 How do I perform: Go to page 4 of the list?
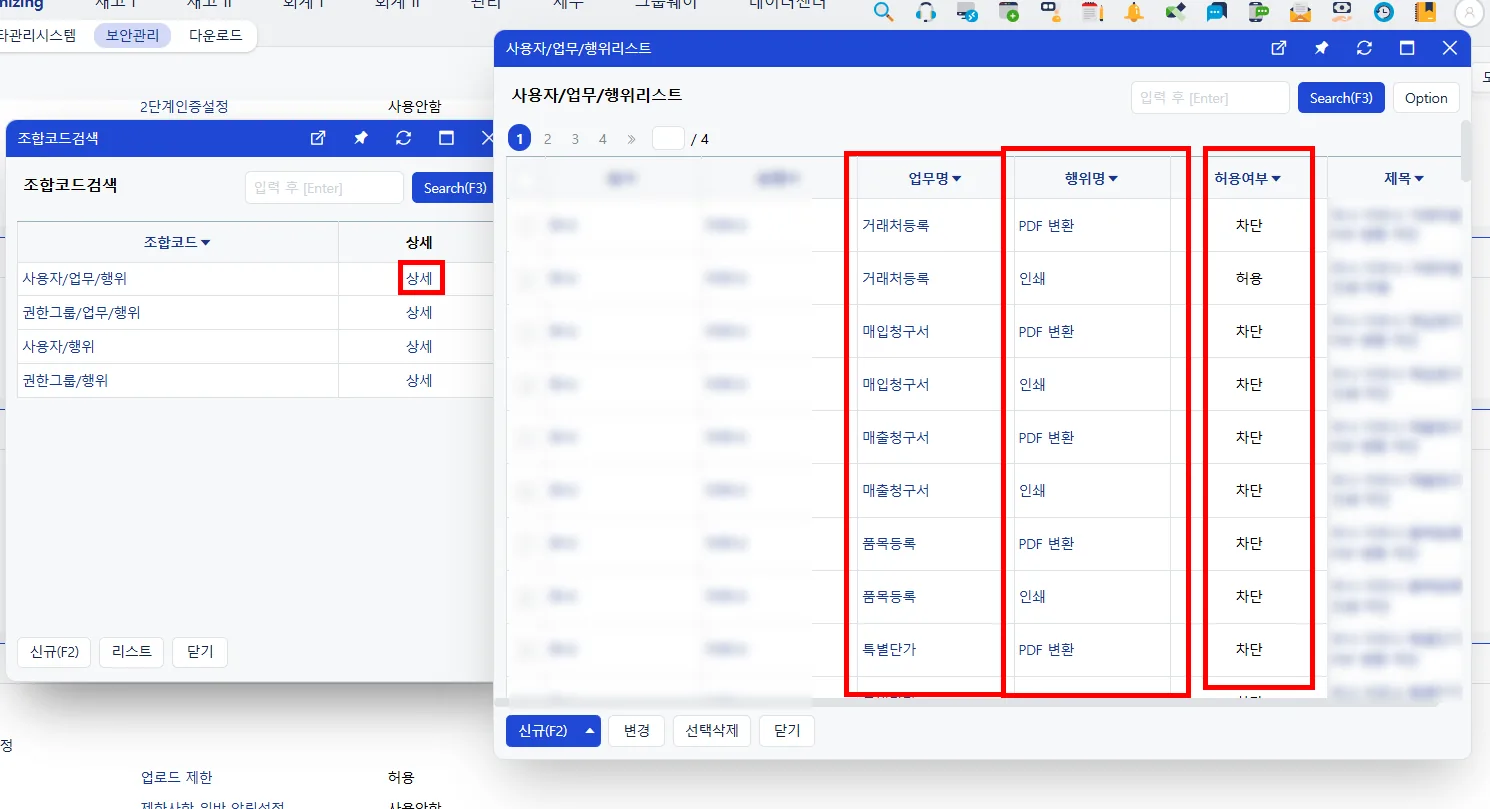click(603, 139)
